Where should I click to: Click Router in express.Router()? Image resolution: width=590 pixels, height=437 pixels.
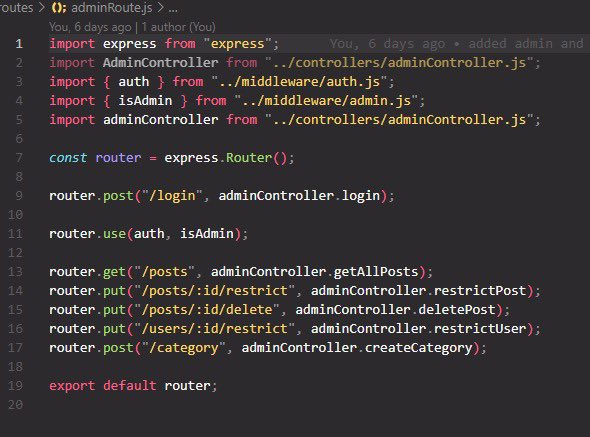tap(249, 158)
